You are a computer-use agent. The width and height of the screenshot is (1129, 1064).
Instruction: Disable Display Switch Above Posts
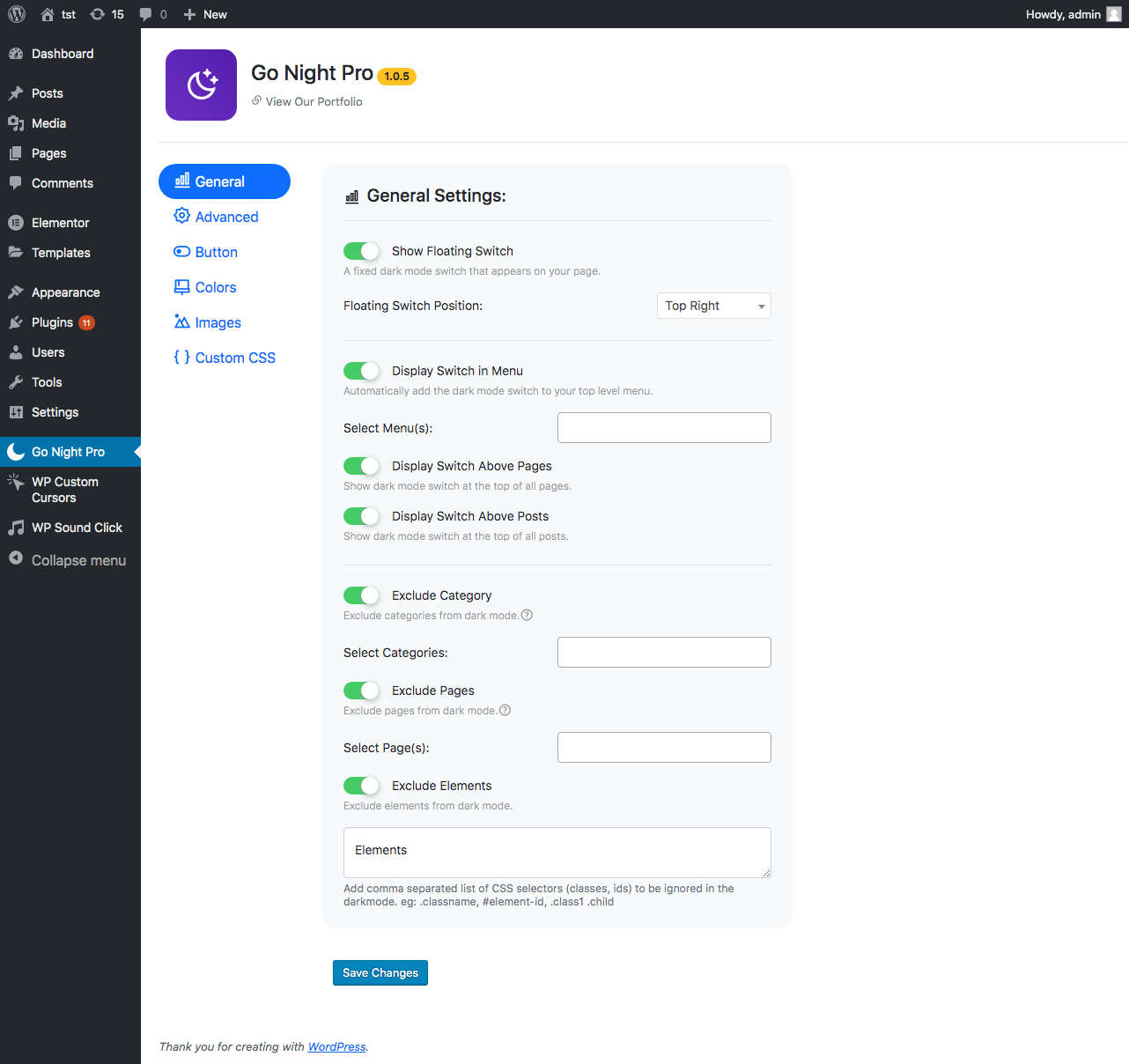[361, 516]
